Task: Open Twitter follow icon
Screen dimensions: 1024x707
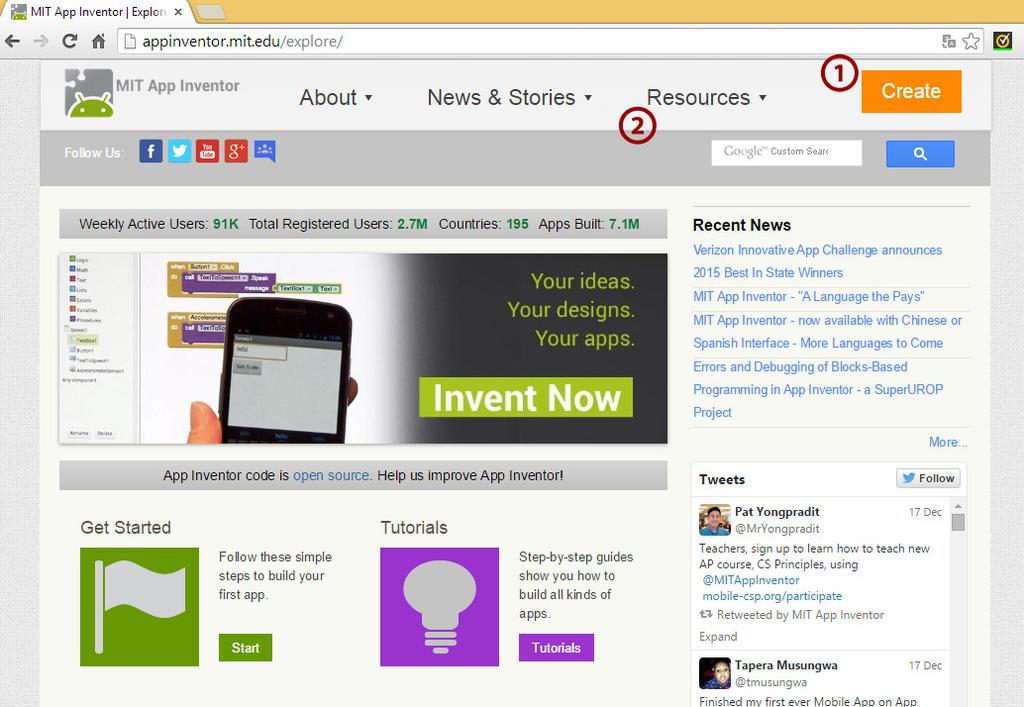Action: click(x=179, y=151)
